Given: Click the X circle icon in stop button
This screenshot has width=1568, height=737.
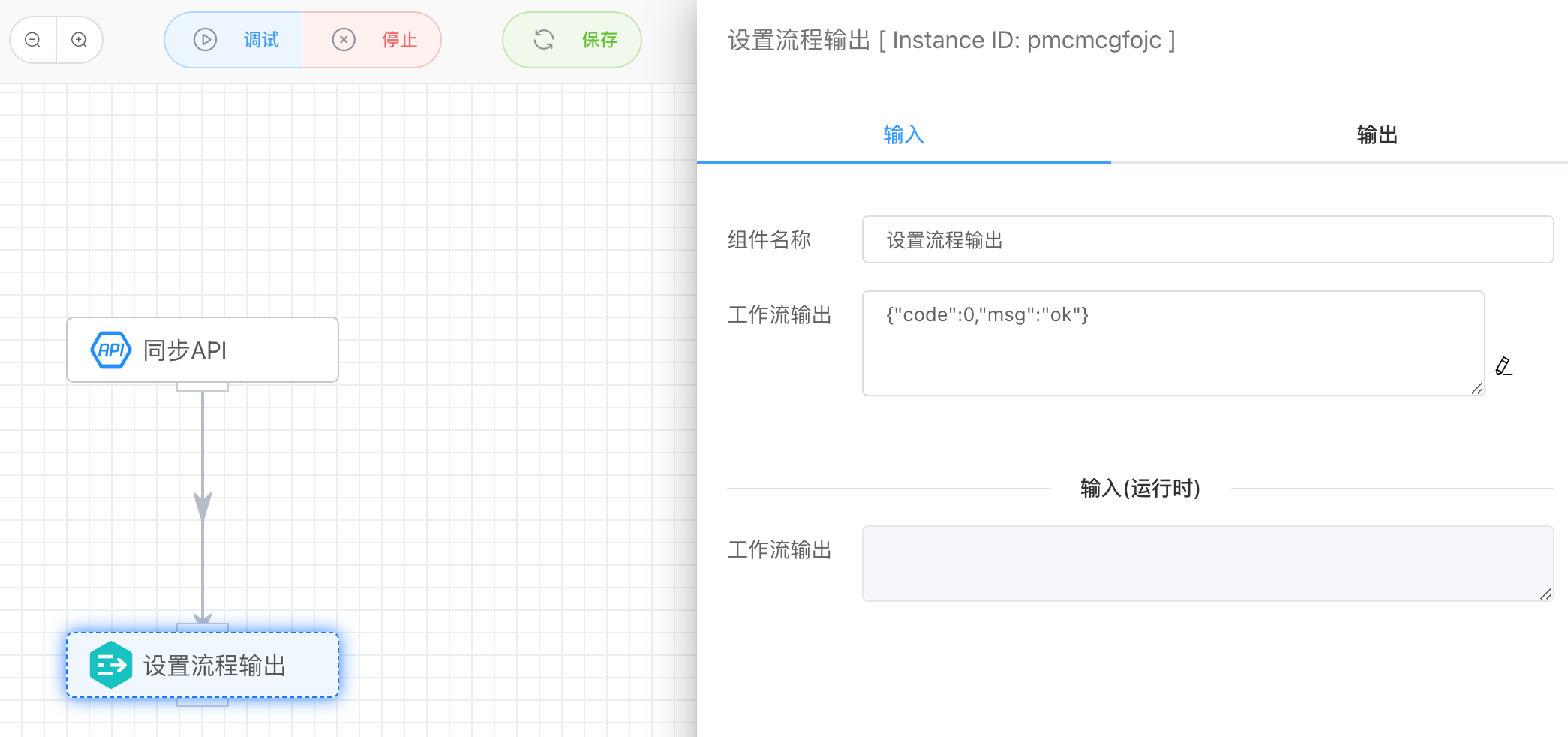Looking at the screenshot, I should point(344,40).
